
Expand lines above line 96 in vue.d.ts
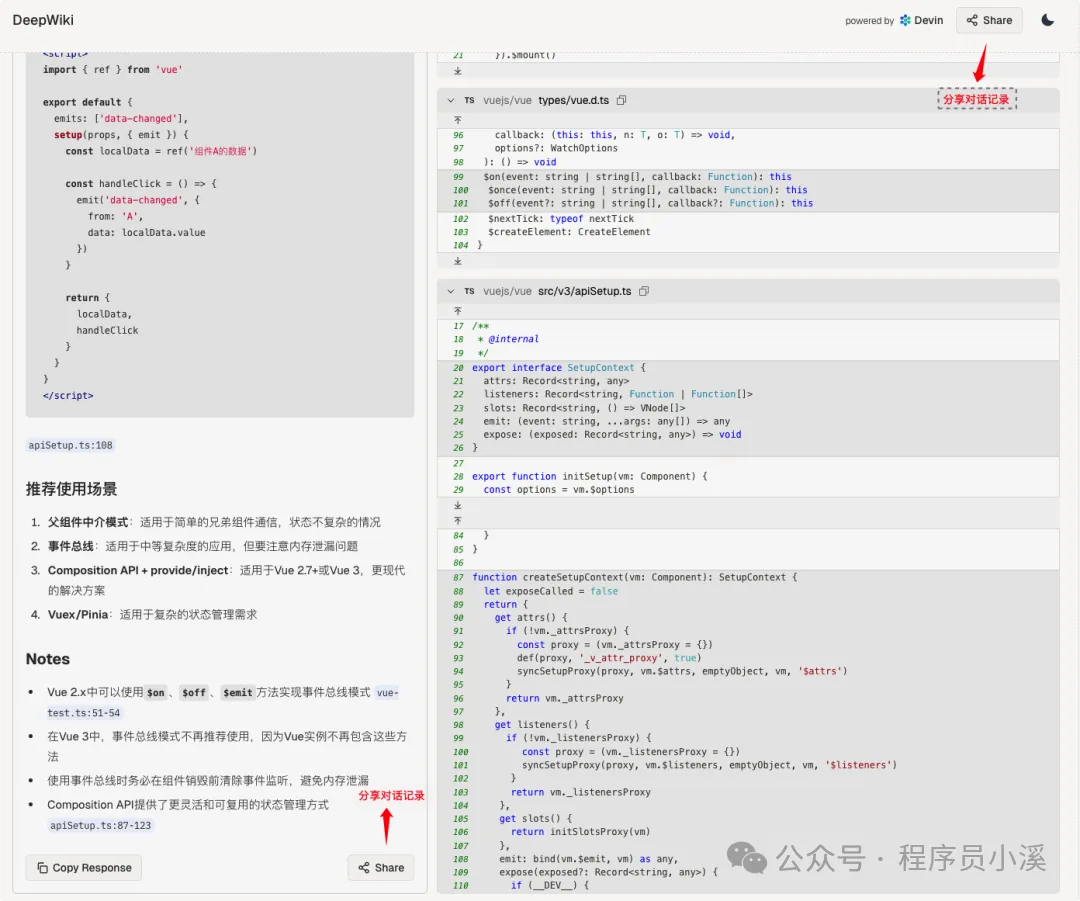coord(457,120)
